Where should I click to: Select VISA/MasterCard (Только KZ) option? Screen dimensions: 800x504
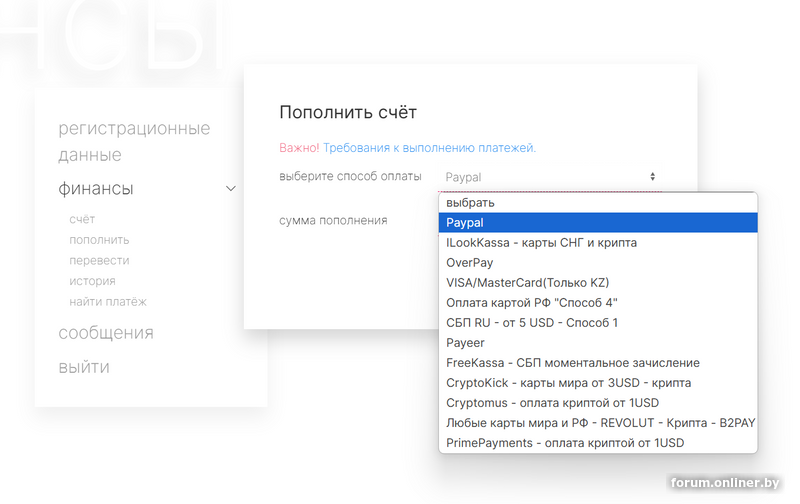point(527,283)
